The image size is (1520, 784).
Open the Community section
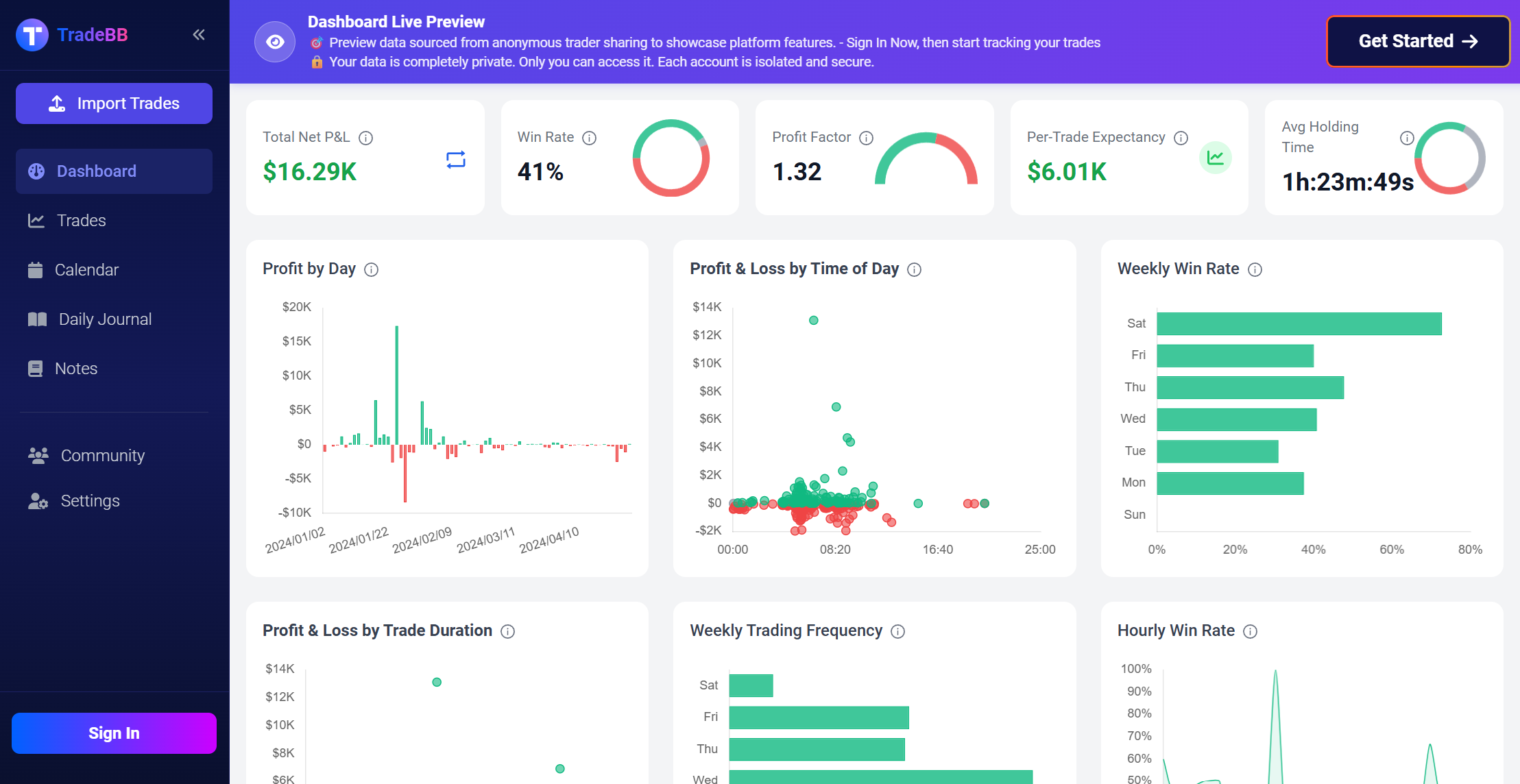(x=114, y=456)
